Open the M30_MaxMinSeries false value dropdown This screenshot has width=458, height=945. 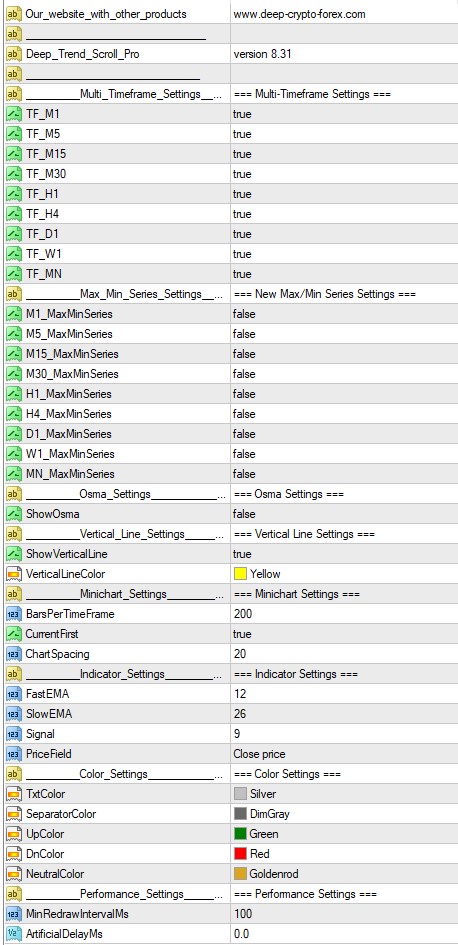click(x=344, y=374)
